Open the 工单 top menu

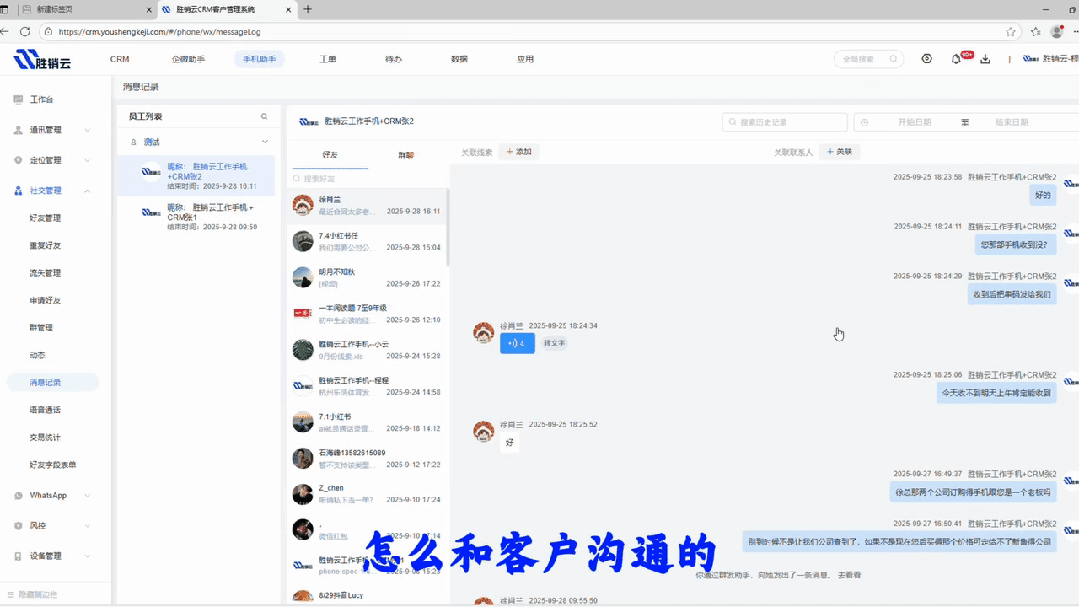tap(328, 59)
